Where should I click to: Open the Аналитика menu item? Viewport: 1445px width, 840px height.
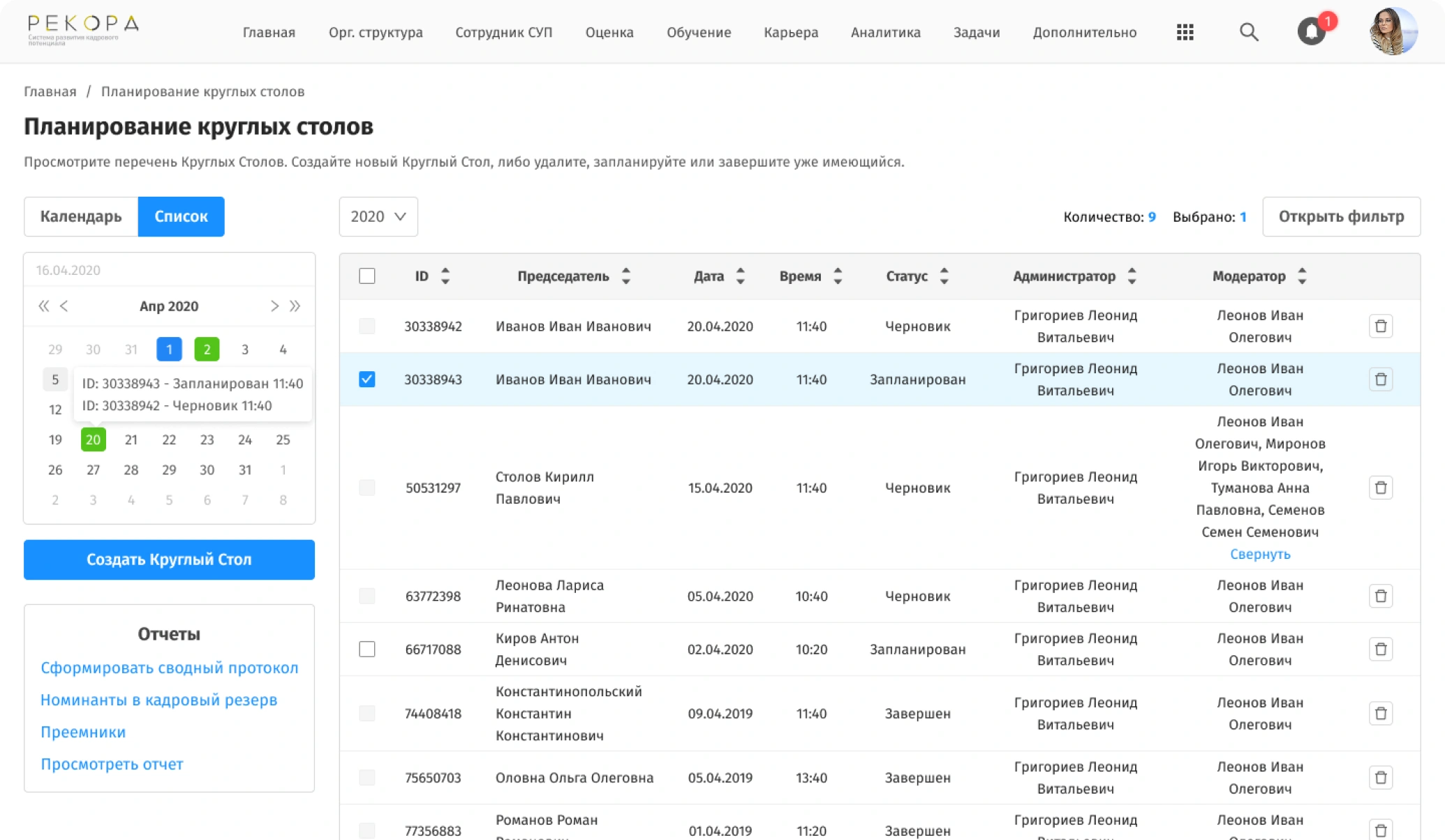pyautogui.click(x=885, y=33)
